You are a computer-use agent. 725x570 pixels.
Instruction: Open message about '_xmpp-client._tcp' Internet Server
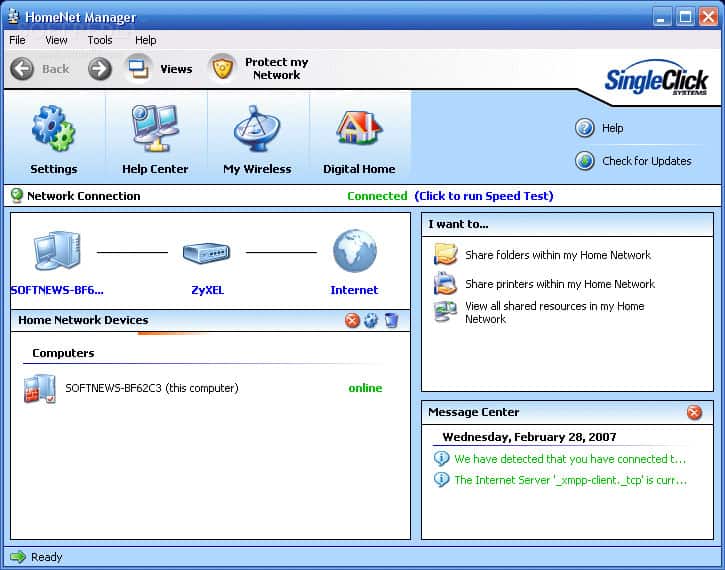pos(571,480)
